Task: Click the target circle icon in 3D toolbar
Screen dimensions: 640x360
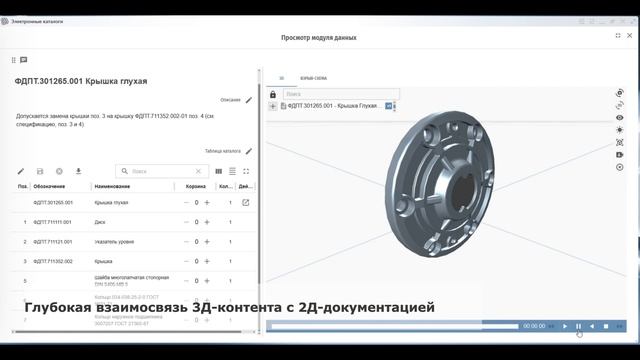Action: 620,167
